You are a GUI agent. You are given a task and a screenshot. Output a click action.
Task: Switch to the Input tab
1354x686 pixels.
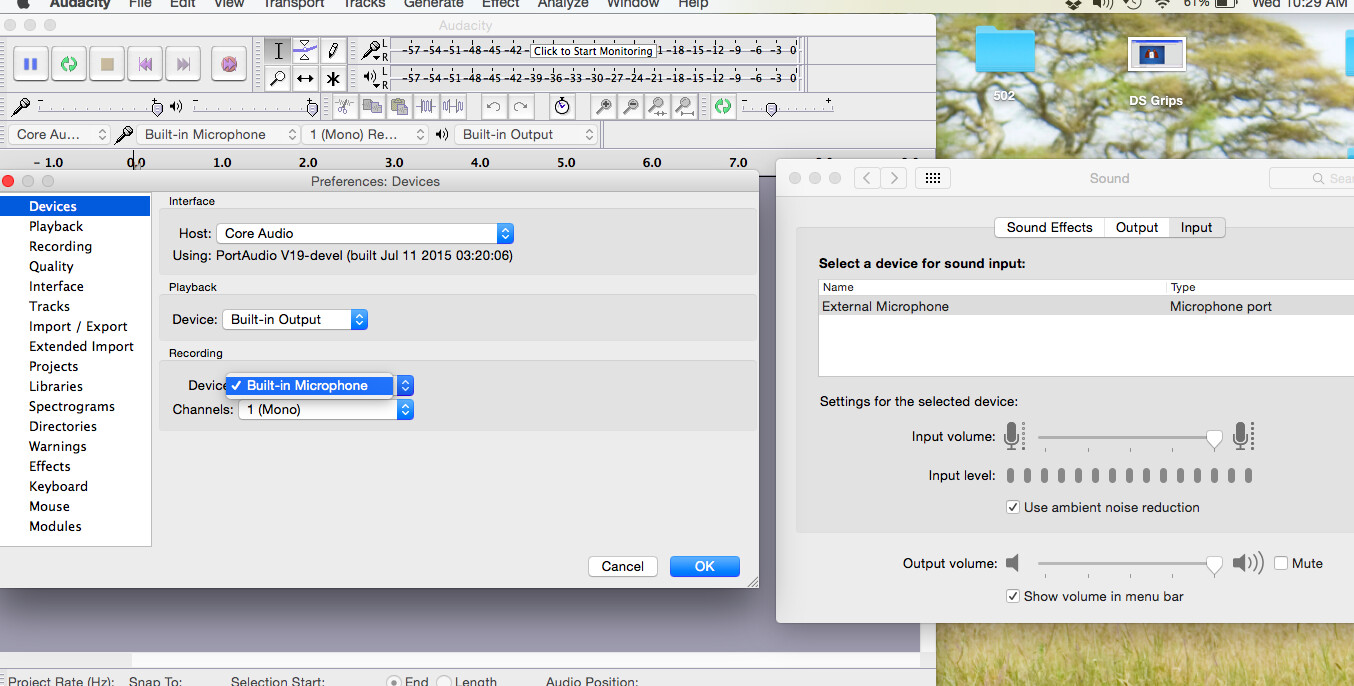(1196, 227)
